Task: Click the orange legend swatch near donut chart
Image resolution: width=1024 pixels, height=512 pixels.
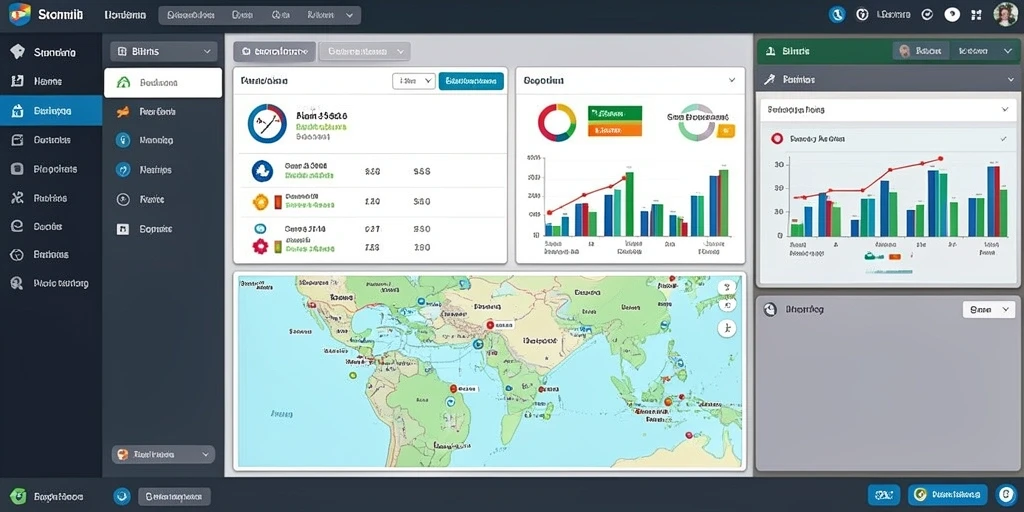Action: click(x=615, y=131)
